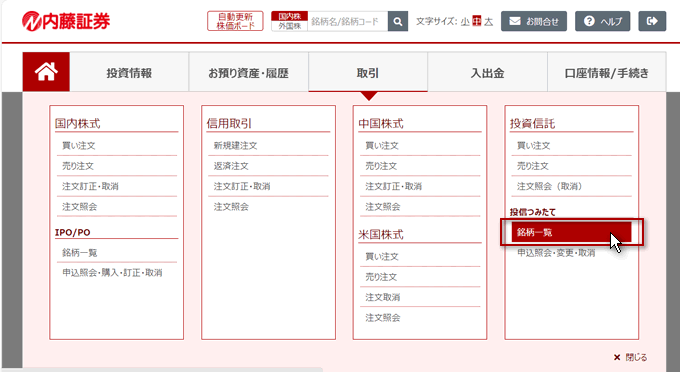Select 国内株 search toggle
Image resolution: width=680 pixels, height=372 pixels.
click(x=290, y=16)
